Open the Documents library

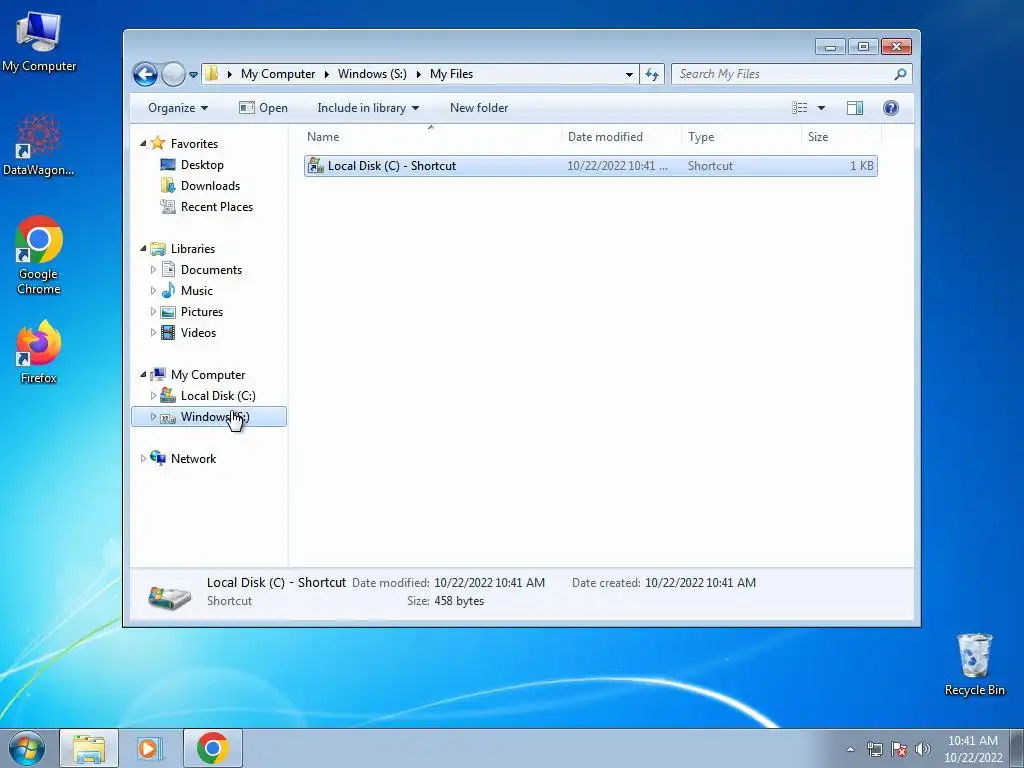point(211,270)
